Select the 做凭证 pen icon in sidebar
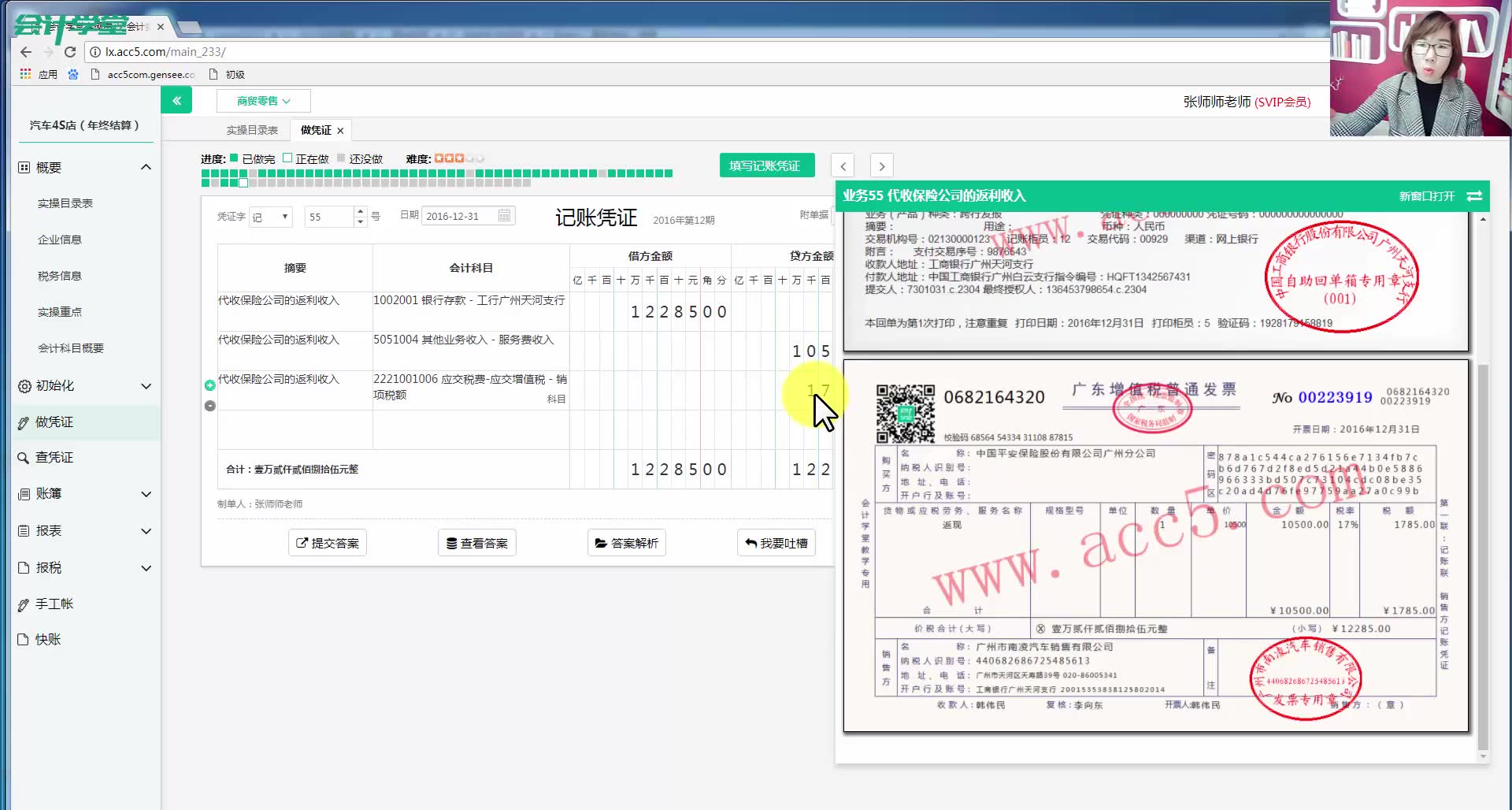This screenshot has height=810, width=1512. [24, 422]
